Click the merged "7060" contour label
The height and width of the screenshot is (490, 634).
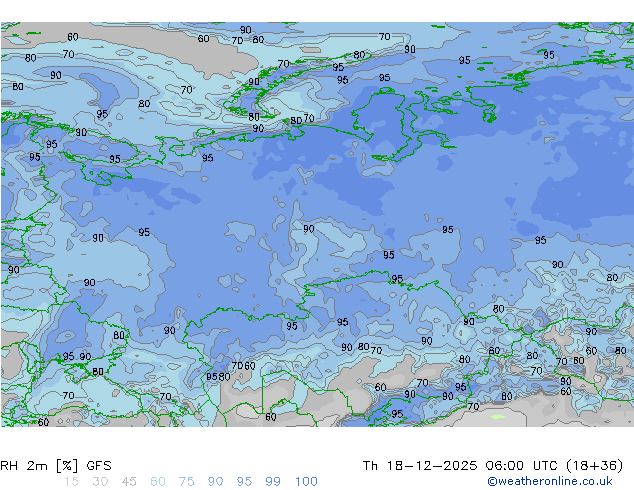[243, 366]
